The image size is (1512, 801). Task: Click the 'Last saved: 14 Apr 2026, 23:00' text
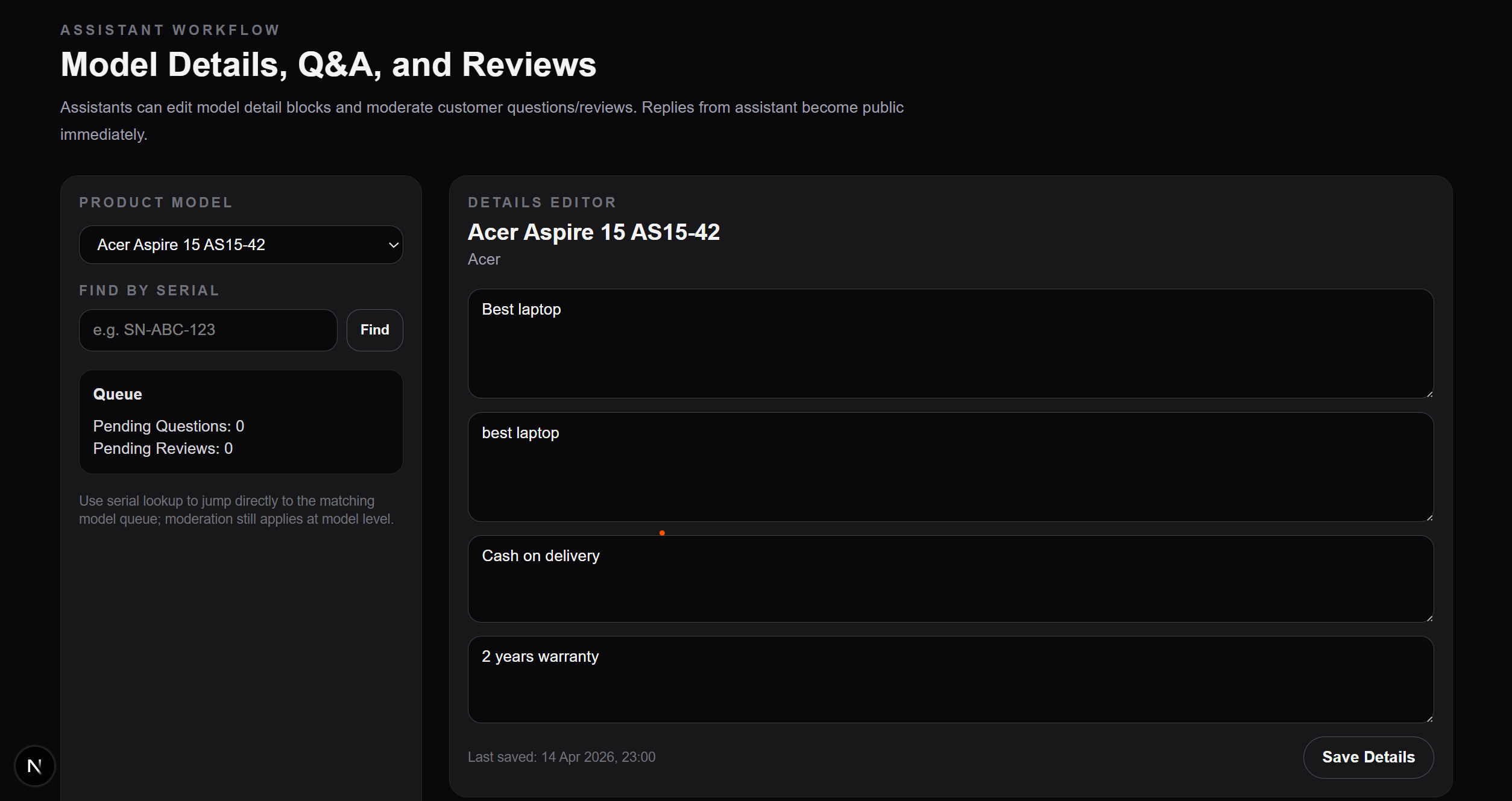pos(561,757)
